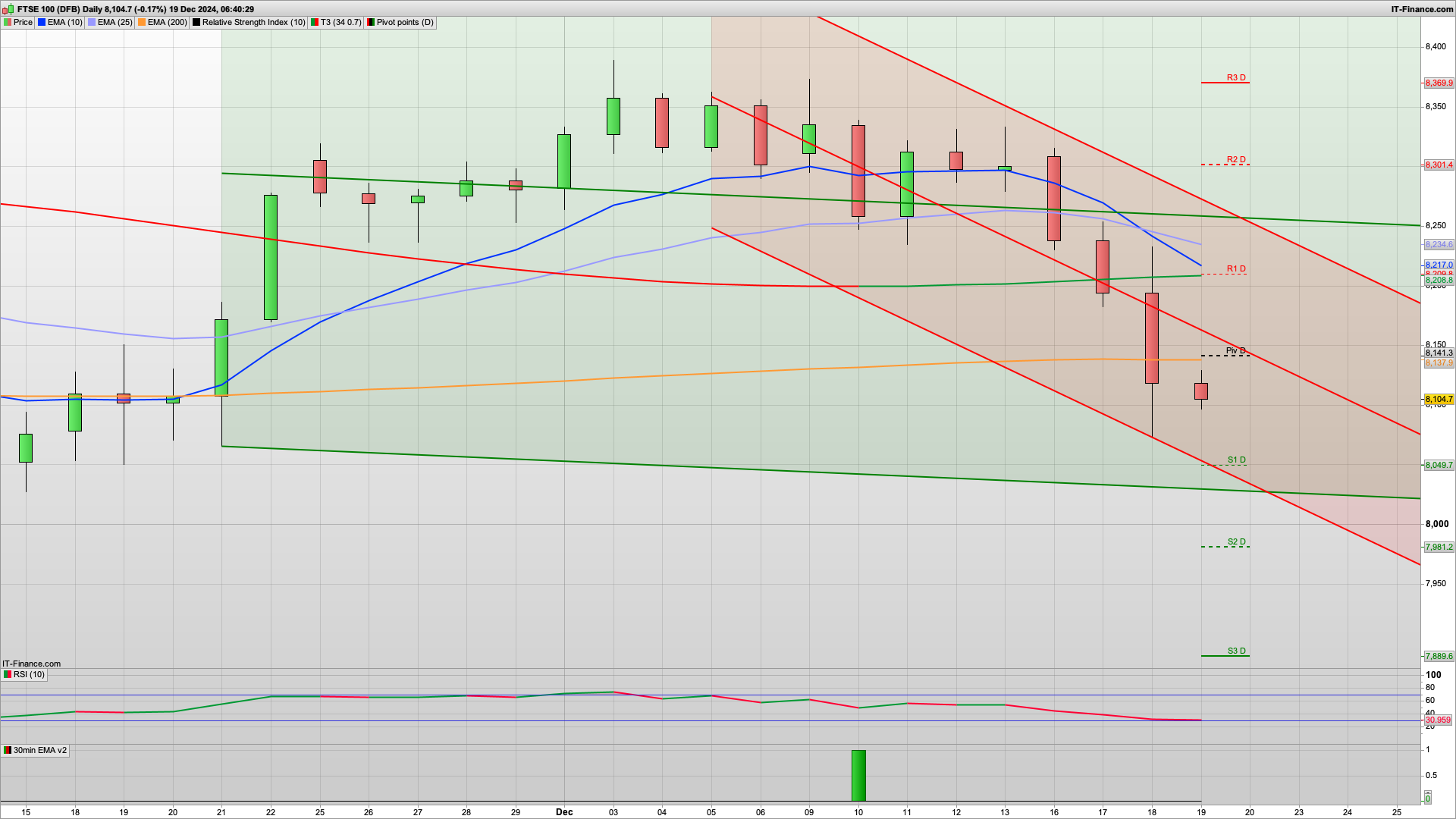Viewport: 1456px width, 819px height.
Task: Click the 0 value tag in 30min EMA panel
Action: pos(1428,799)
